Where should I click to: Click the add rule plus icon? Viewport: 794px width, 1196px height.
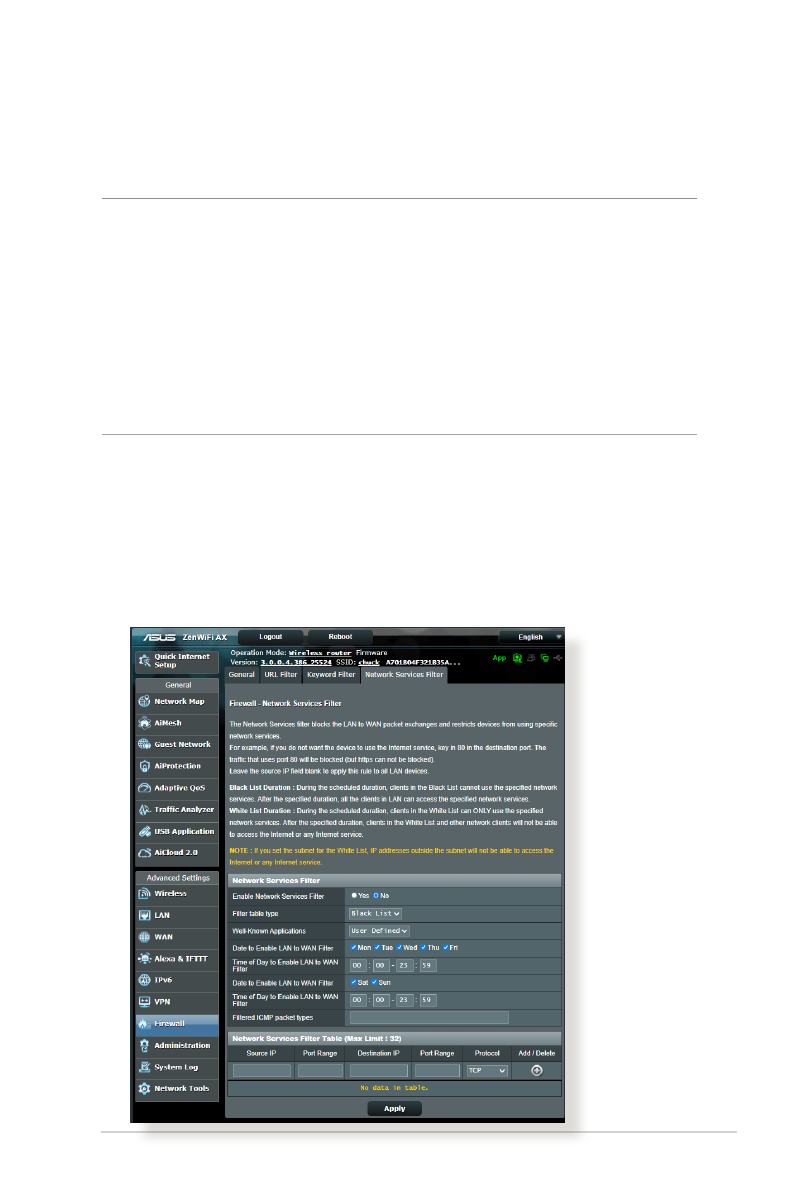point(536,1070)
